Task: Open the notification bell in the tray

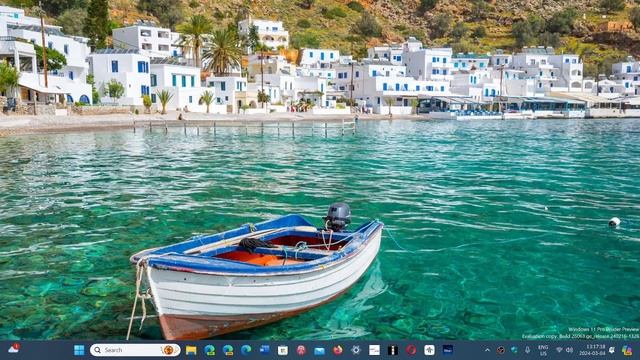Action: [612, 350]
